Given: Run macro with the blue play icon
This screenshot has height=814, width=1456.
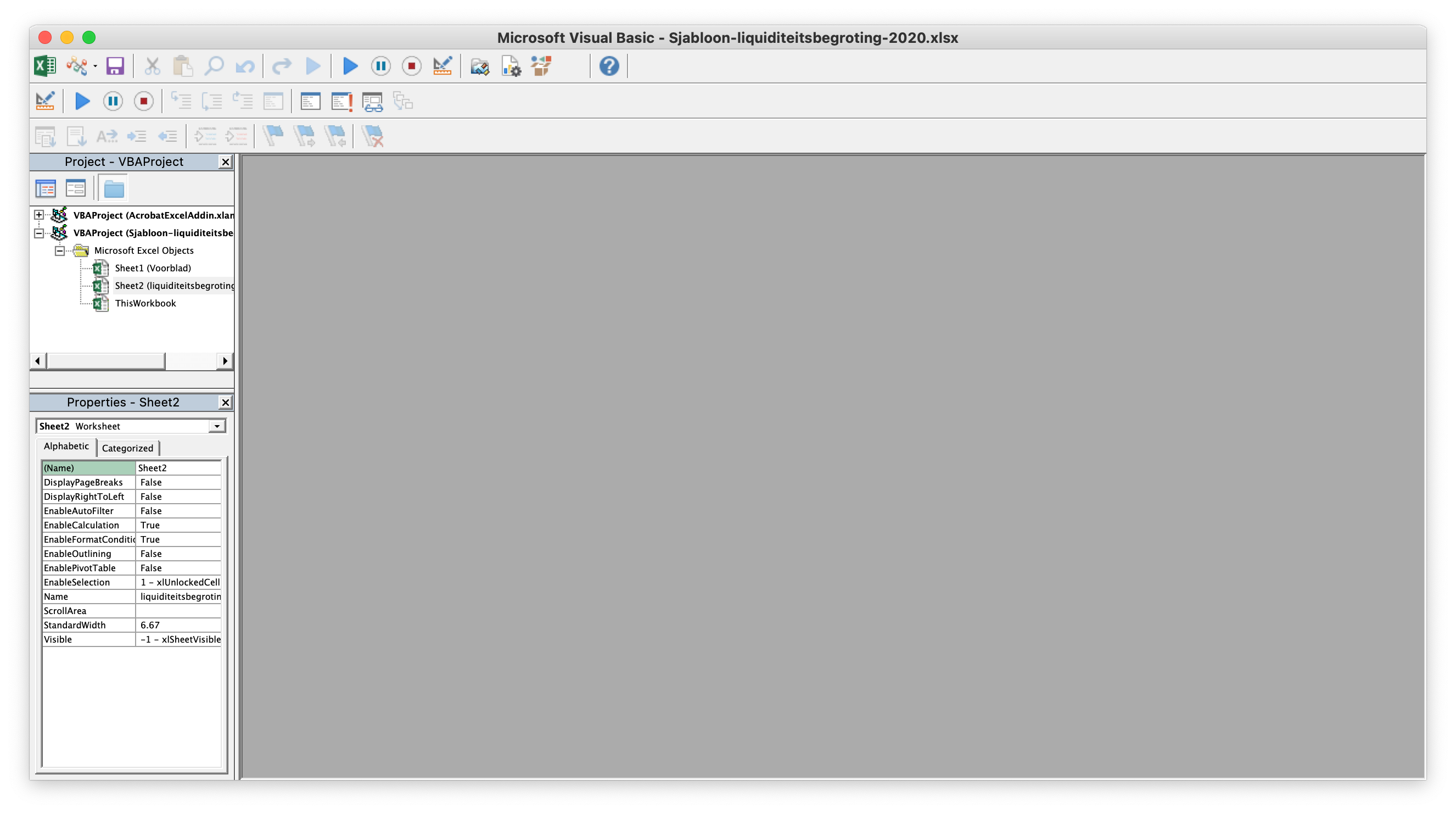Looking at the screenshot, I should [x=350, y=66].
